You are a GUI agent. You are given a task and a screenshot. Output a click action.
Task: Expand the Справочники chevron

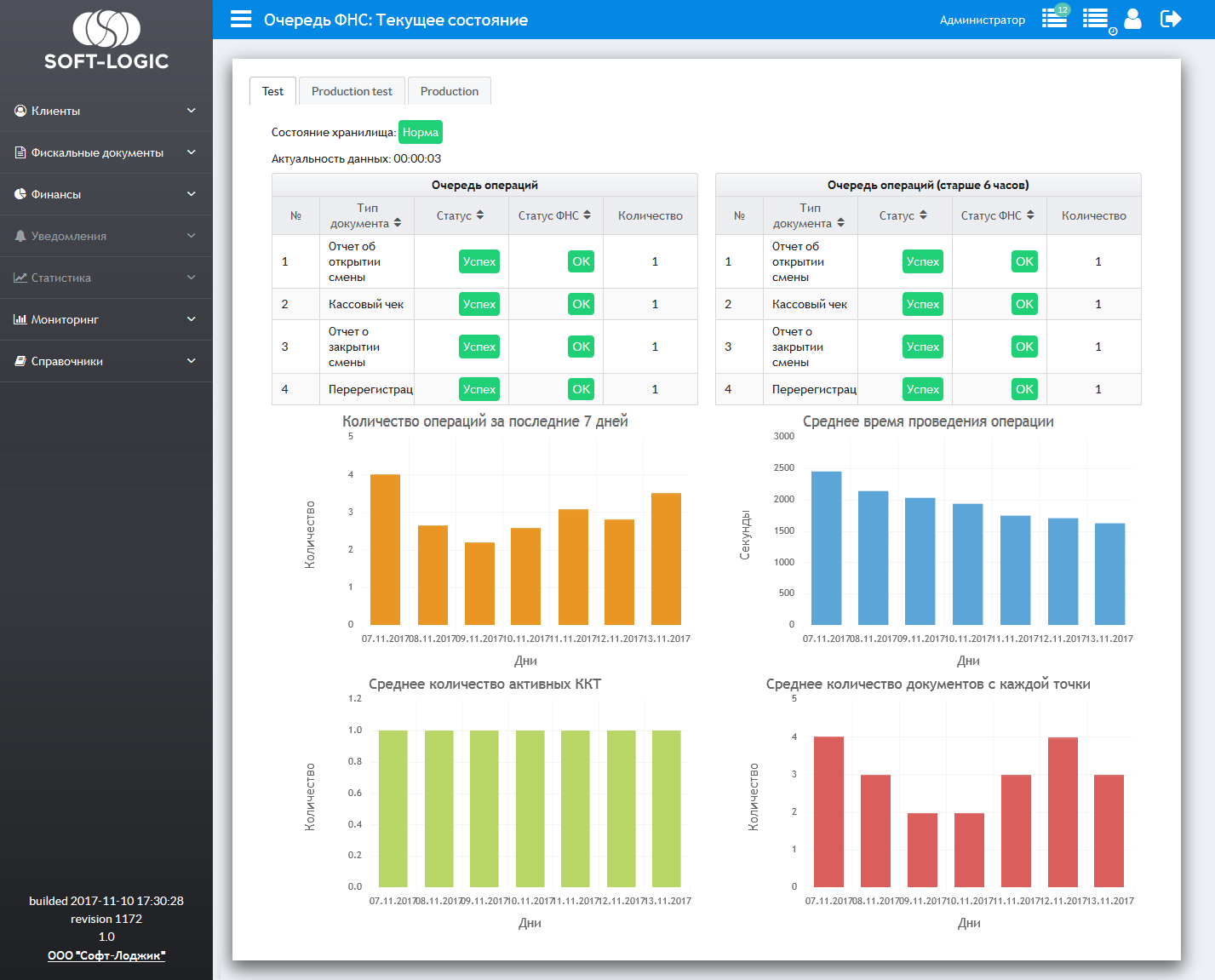[x=192, y=361]
